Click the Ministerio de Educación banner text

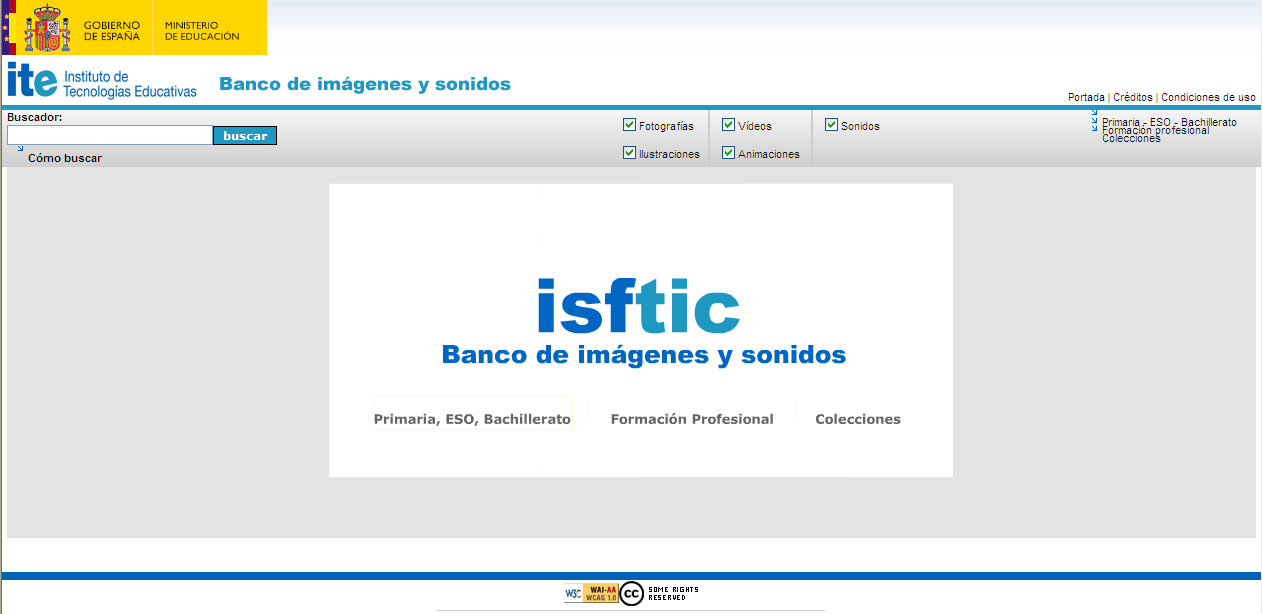pos(202,30)
